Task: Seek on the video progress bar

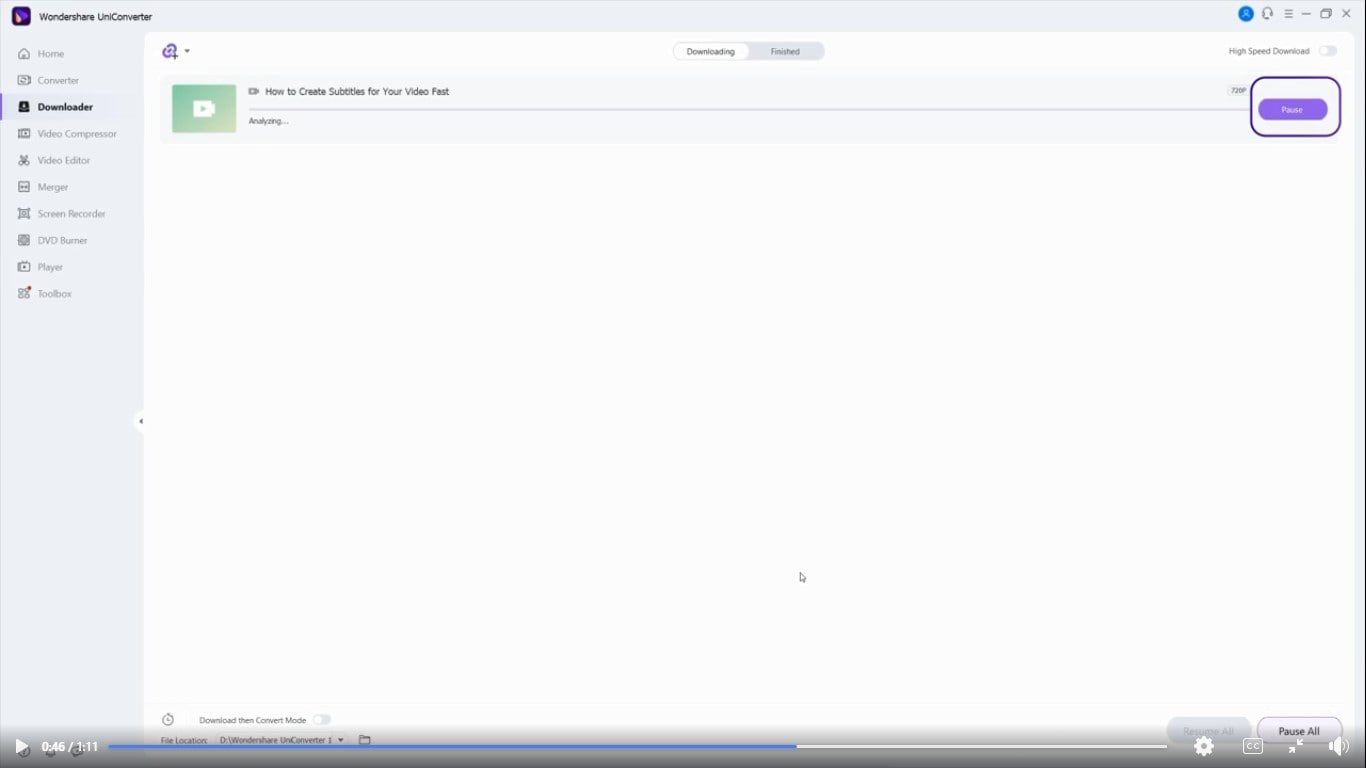Action: pos(637,746)
